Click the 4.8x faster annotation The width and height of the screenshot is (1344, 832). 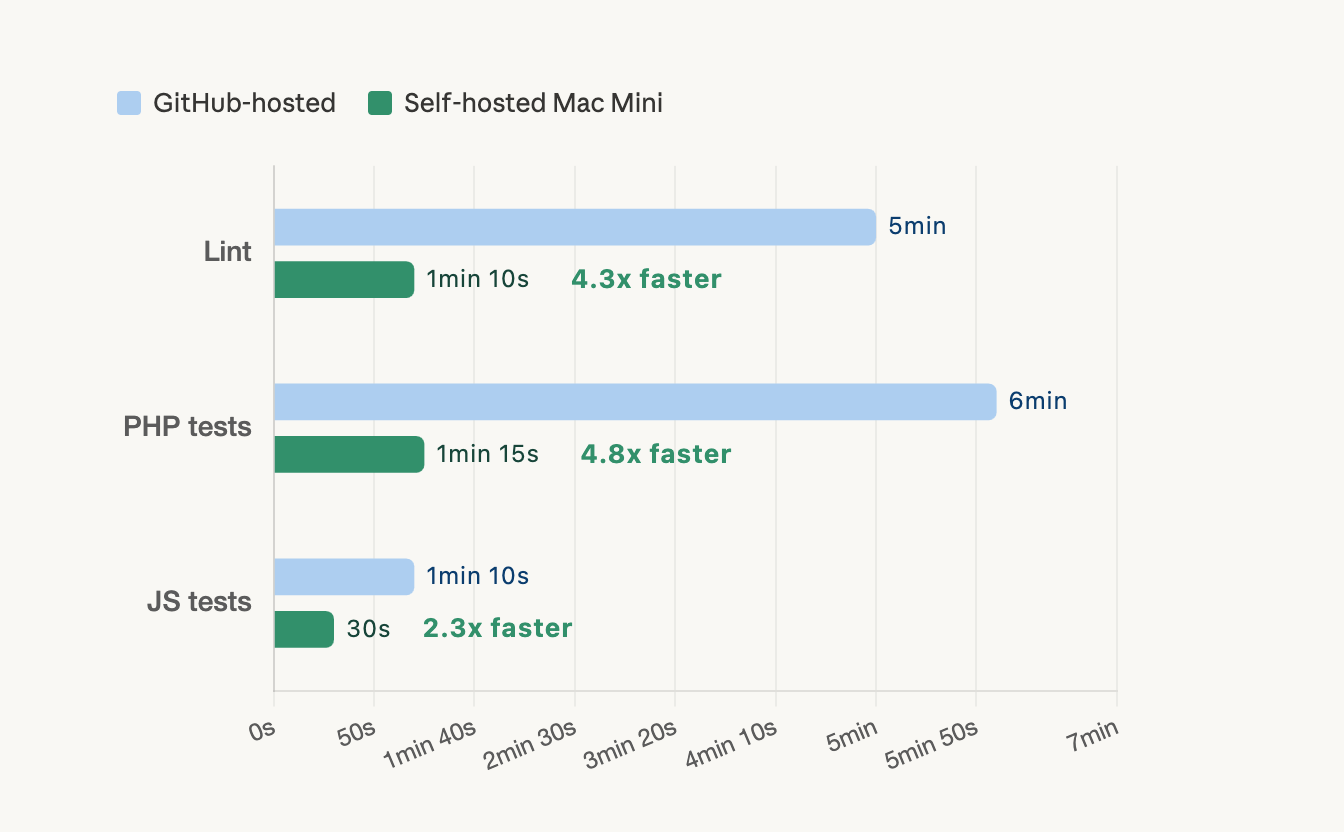656,454
